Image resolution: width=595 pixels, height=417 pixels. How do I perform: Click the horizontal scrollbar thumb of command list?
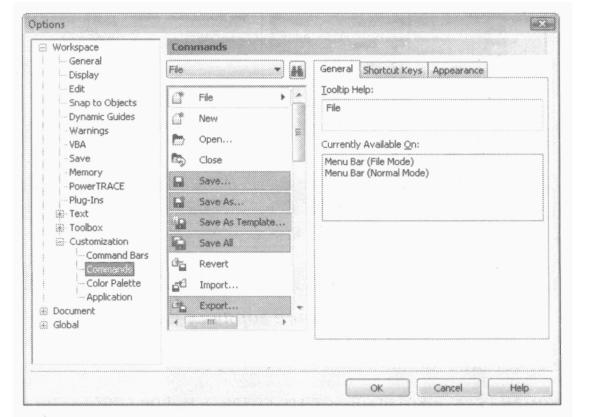click(211, 322)
